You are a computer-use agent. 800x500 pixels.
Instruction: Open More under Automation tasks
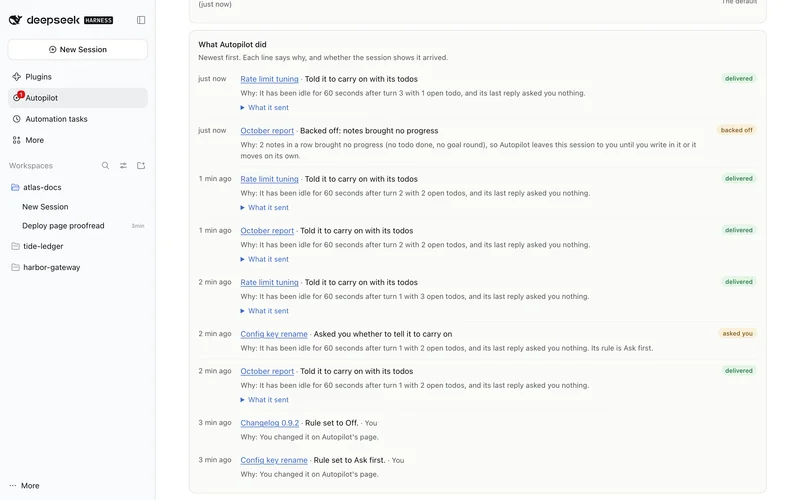coord(78,140)
